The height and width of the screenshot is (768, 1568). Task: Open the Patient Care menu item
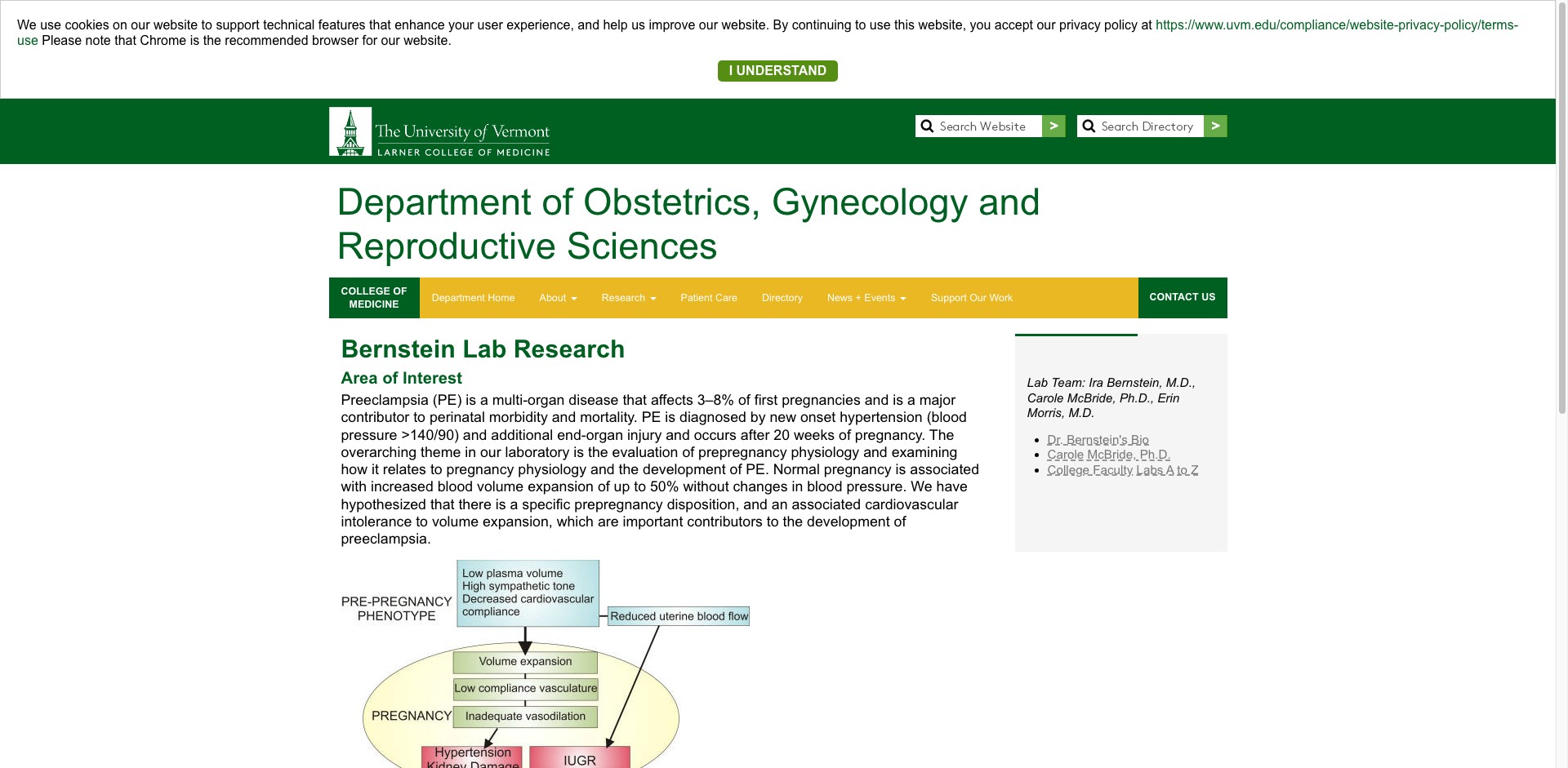coord(709,298)
